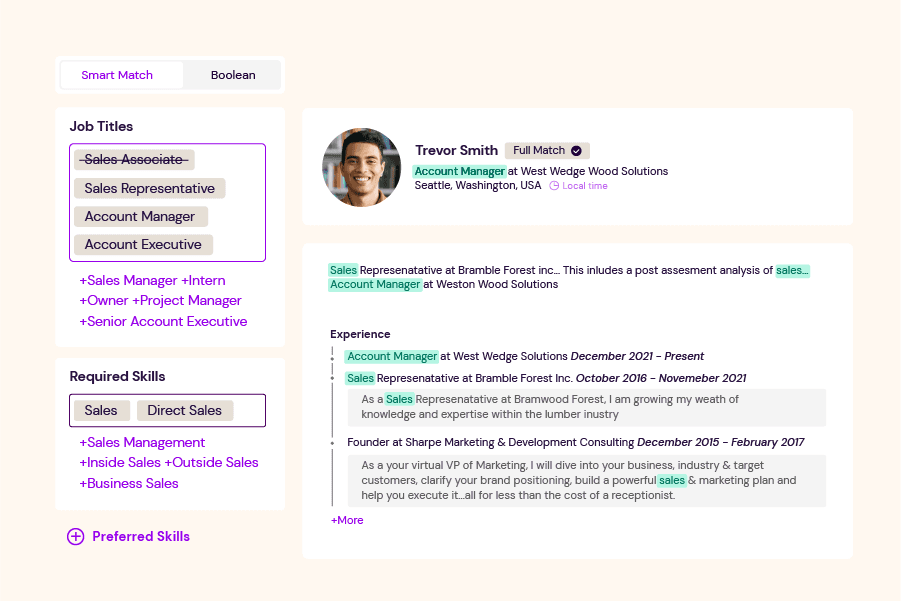Add Business Sales to required skills
The image size is (901, 601).
(129, 482)
